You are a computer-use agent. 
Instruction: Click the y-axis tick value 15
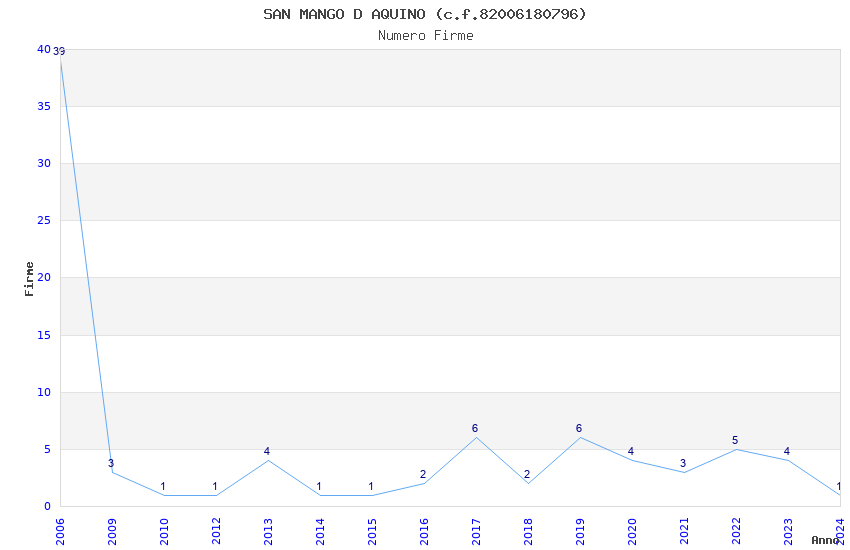44,335
